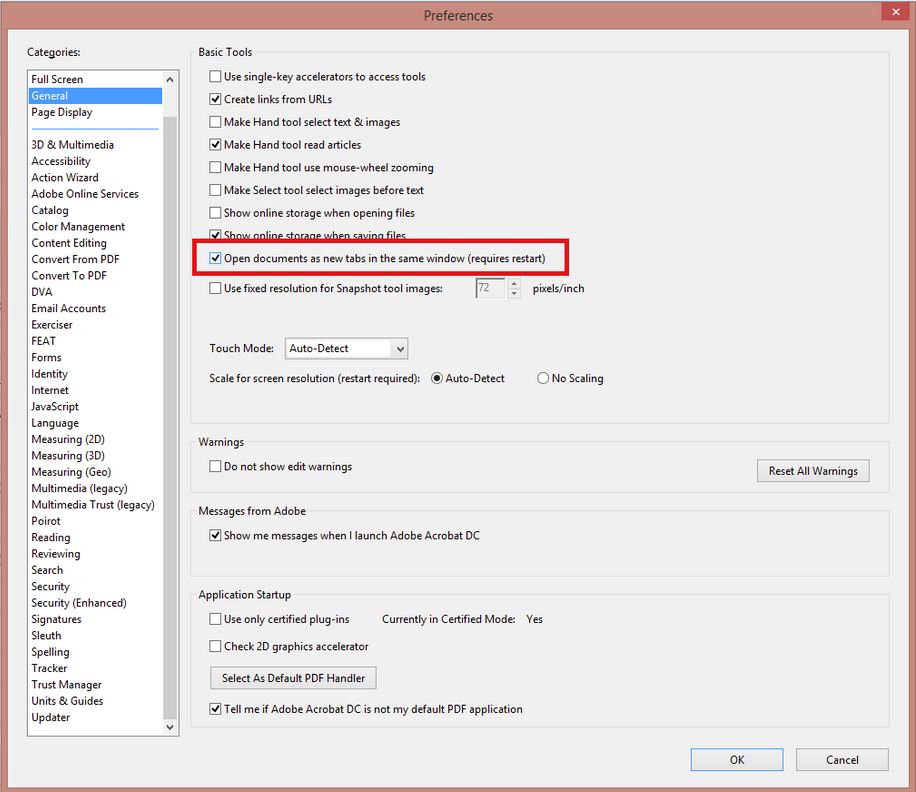Select No Scaling radio button

point(543,378)
